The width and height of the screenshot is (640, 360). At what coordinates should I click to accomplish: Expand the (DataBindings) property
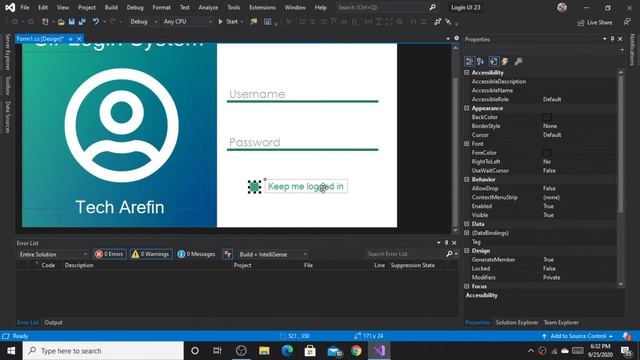tap(467, 233)
